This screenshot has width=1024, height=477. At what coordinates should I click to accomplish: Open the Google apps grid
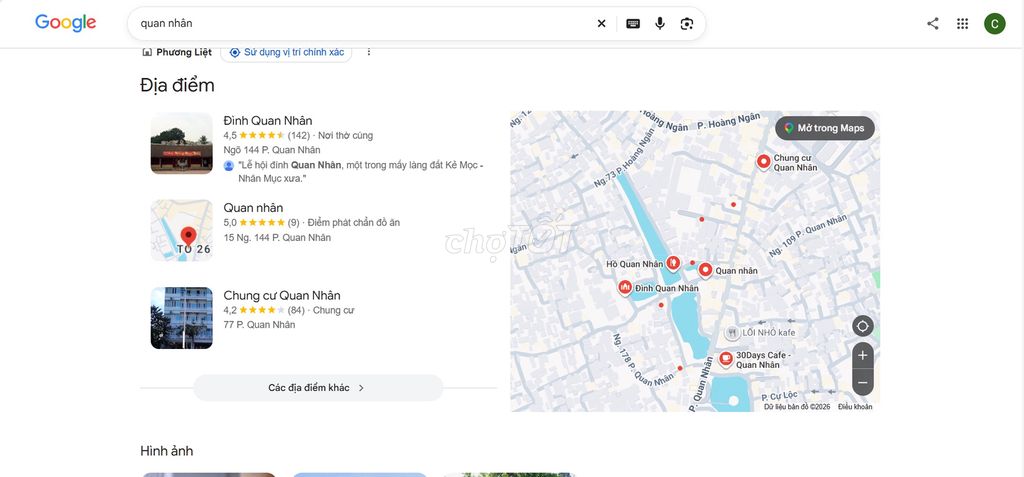(962, 24)
